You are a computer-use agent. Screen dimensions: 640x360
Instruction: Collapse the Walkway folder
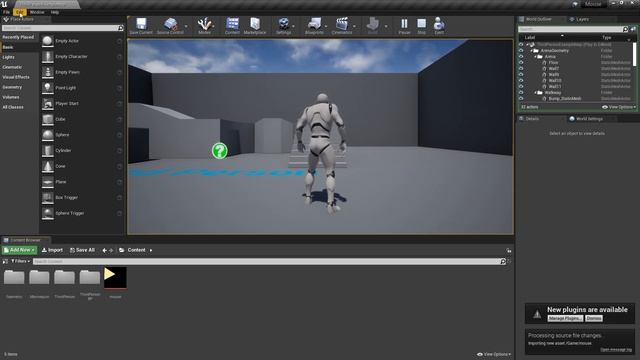click(x=536, y=93)
